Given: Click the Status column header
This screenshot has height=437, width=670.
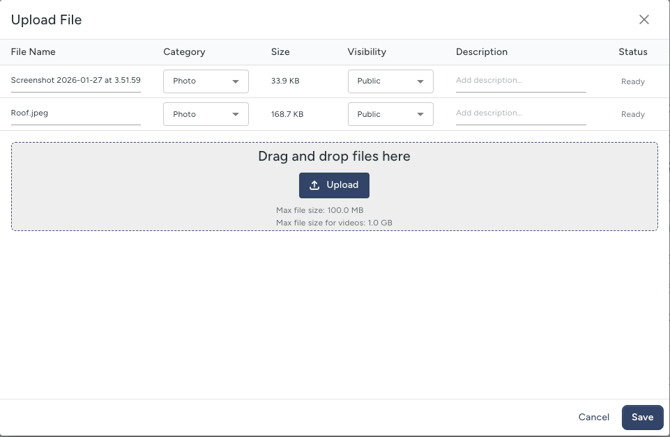Looking at the screenshot, I should [x=632, y=52].
